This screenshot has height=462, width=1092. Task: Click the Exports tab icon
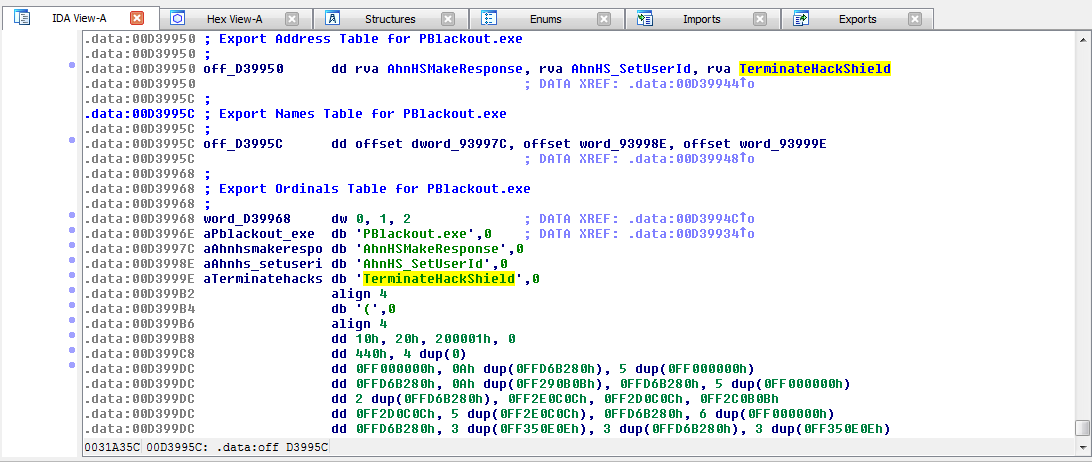[x=802, y=18]
